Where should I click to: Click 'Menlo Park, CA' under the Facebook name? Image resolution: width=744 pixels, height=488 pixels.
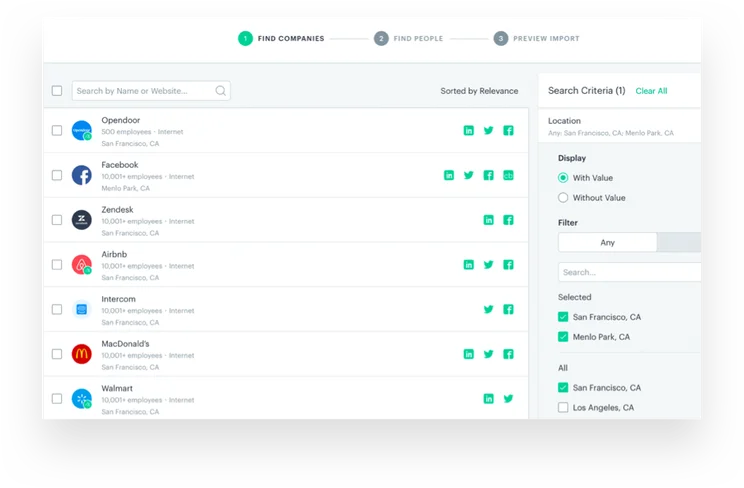point(126,188)
